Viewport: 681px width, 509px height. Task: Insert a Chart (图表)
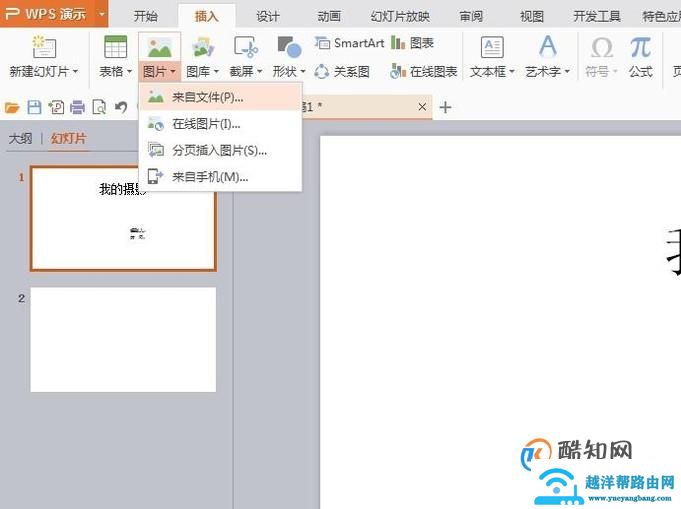412,43
